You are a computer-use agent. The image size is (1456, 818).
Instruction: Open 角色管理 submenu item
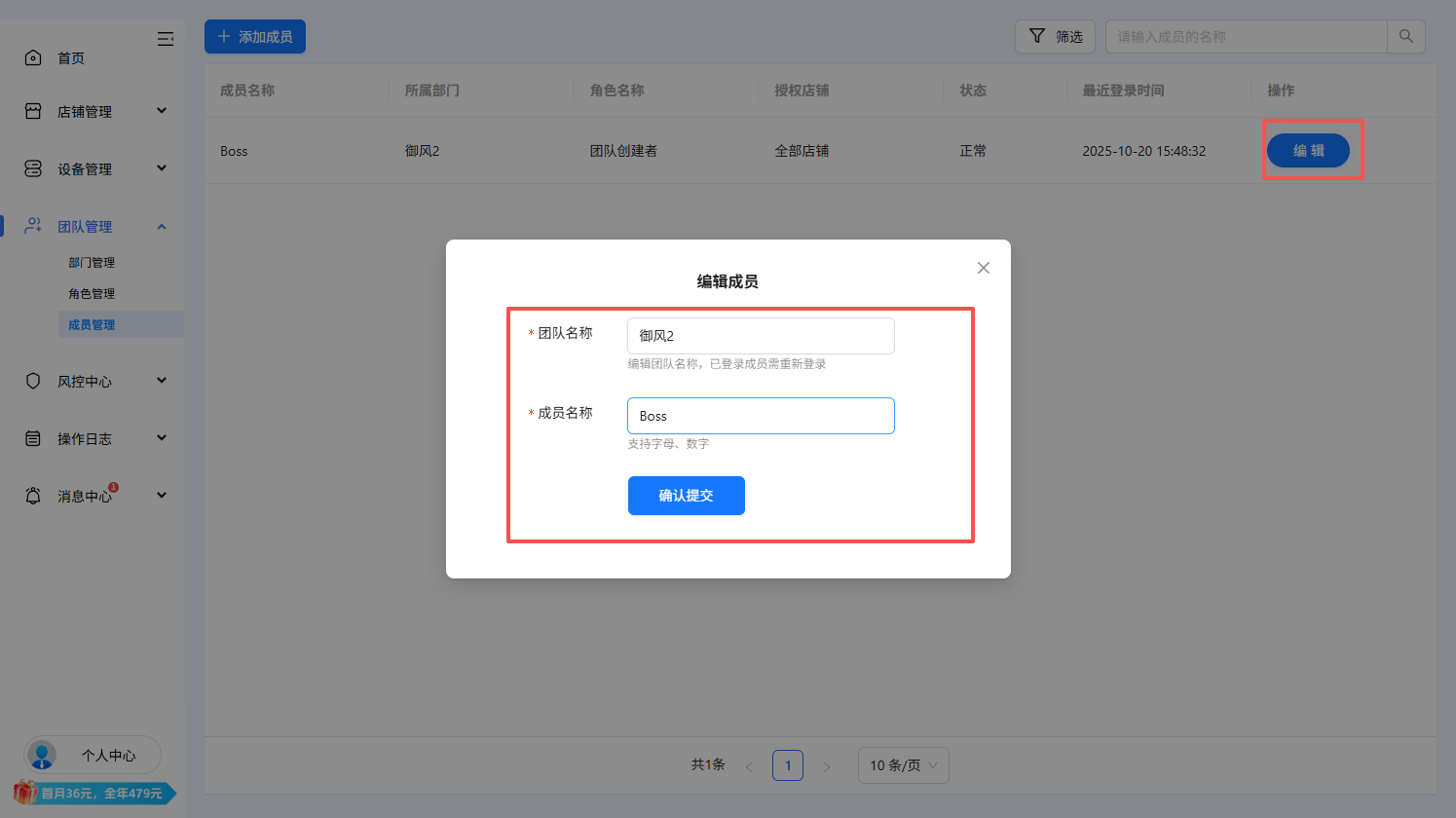[x=92, y=294]
